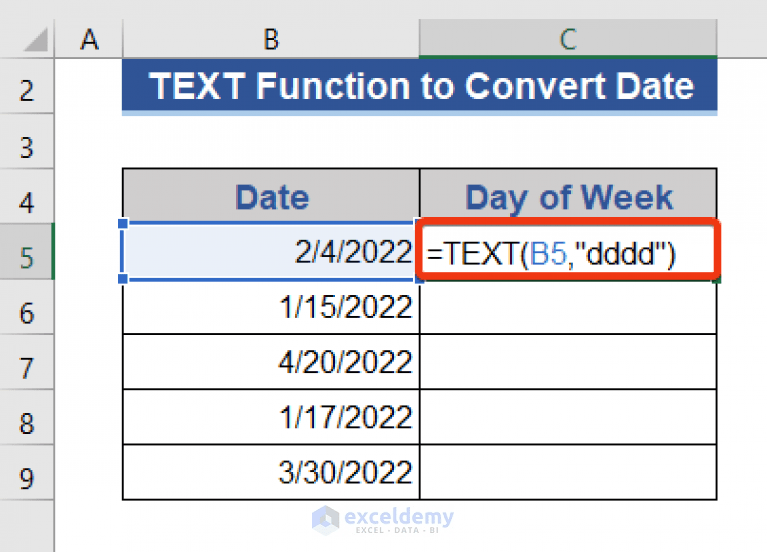
Task: Click empty Day of Week cell beside 1/15/2022
Action: 568,307
